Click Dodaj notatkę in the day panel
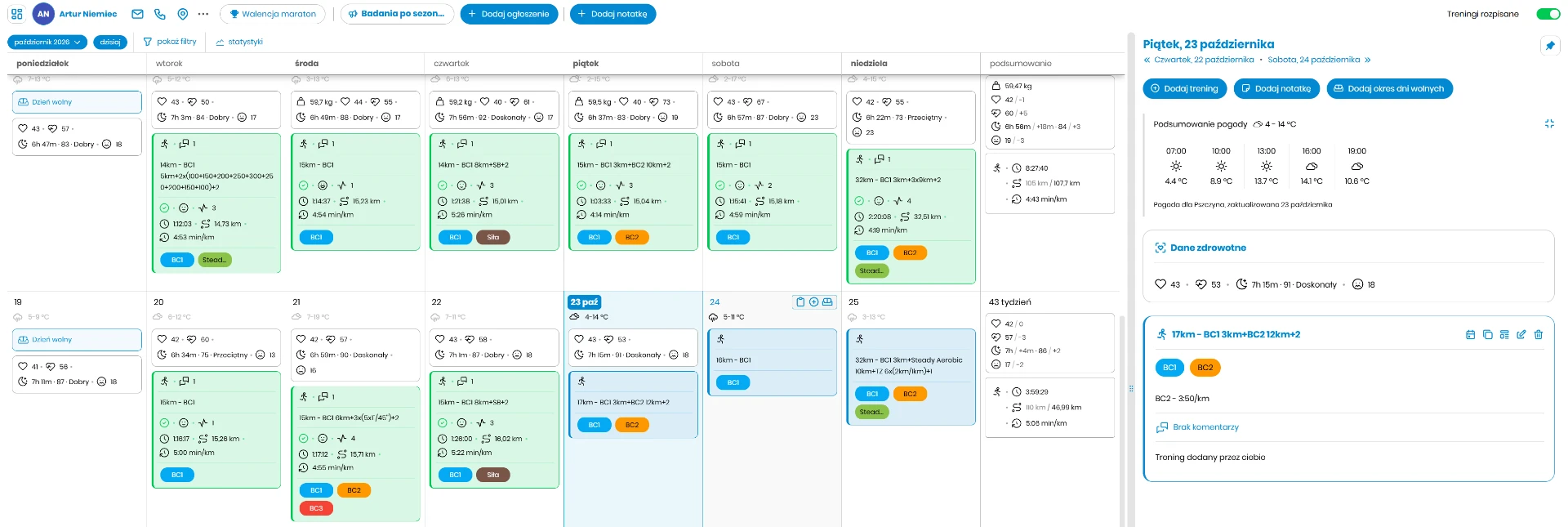The width and height of the screenshot is (1568, 527). tap(1276, 88)
